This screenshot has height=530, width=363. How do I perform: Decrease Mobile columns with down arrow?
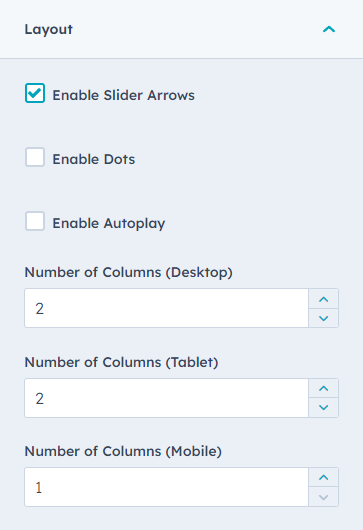tap(323, 497)
